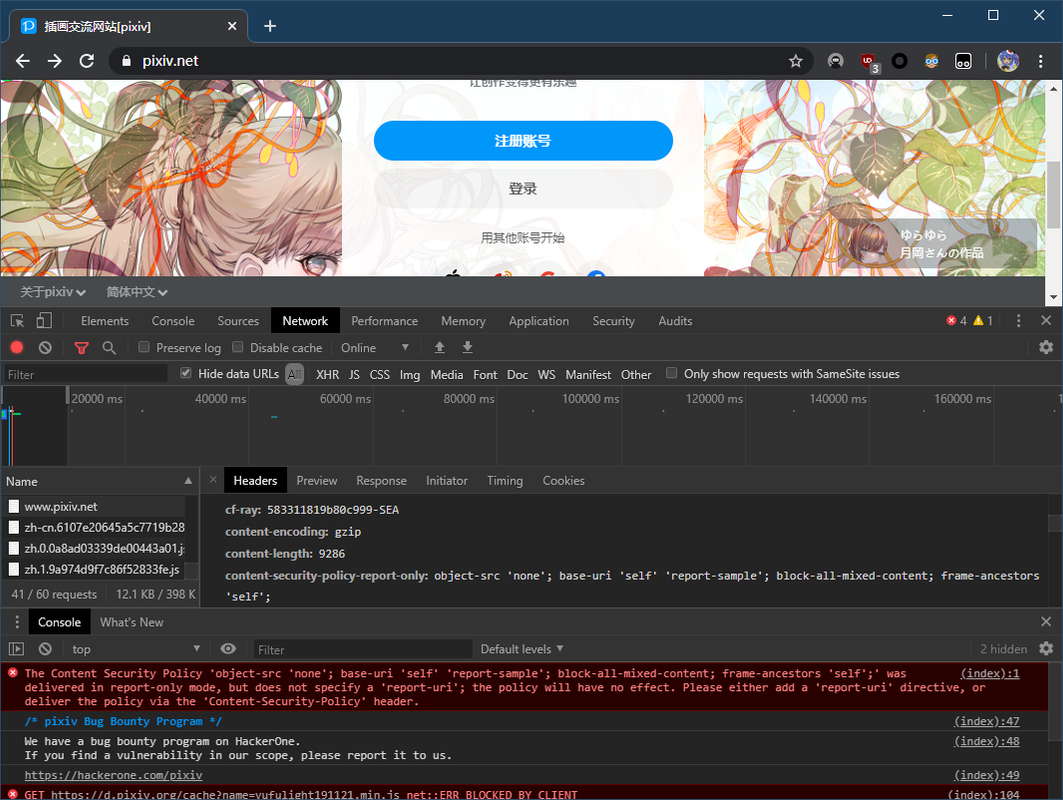Open the Audits tab
The height and width of the screenshot is (800, 1063).
coord(675,321)
